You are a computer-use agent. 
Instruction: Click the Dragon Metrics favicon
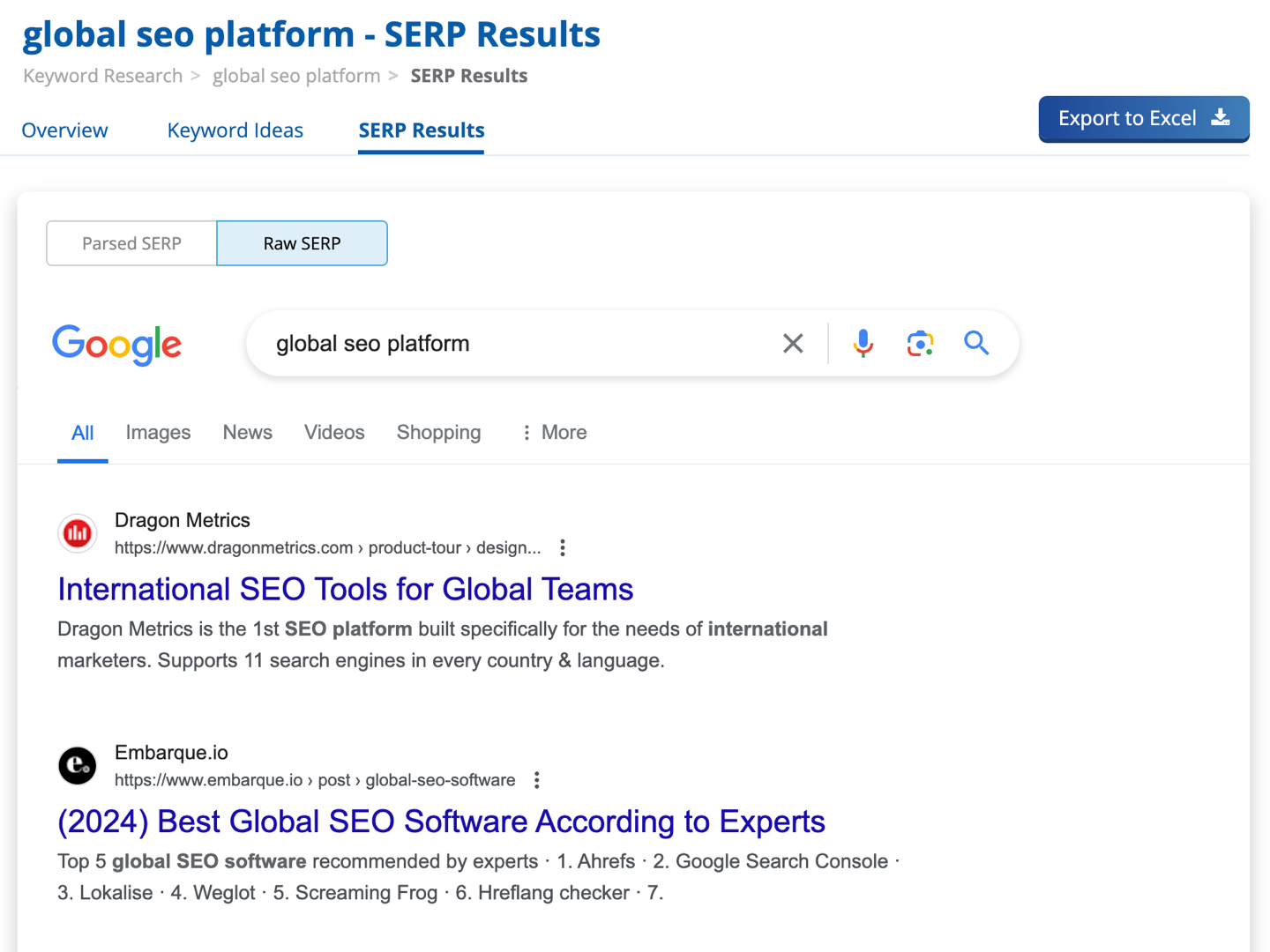click(x=78, y=533)
